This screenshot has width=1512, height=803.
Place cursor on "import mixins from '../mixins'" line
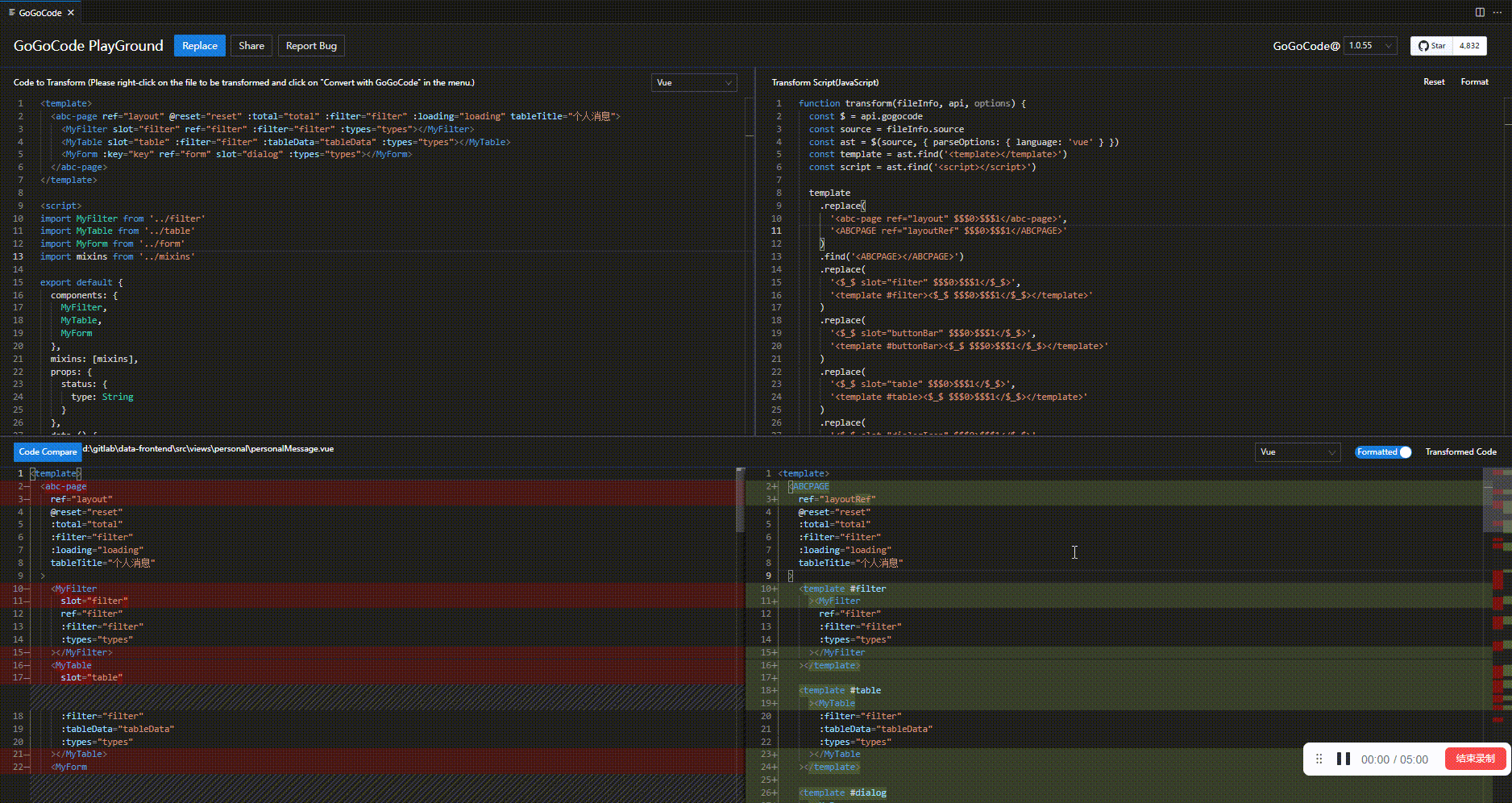[118, 256]
